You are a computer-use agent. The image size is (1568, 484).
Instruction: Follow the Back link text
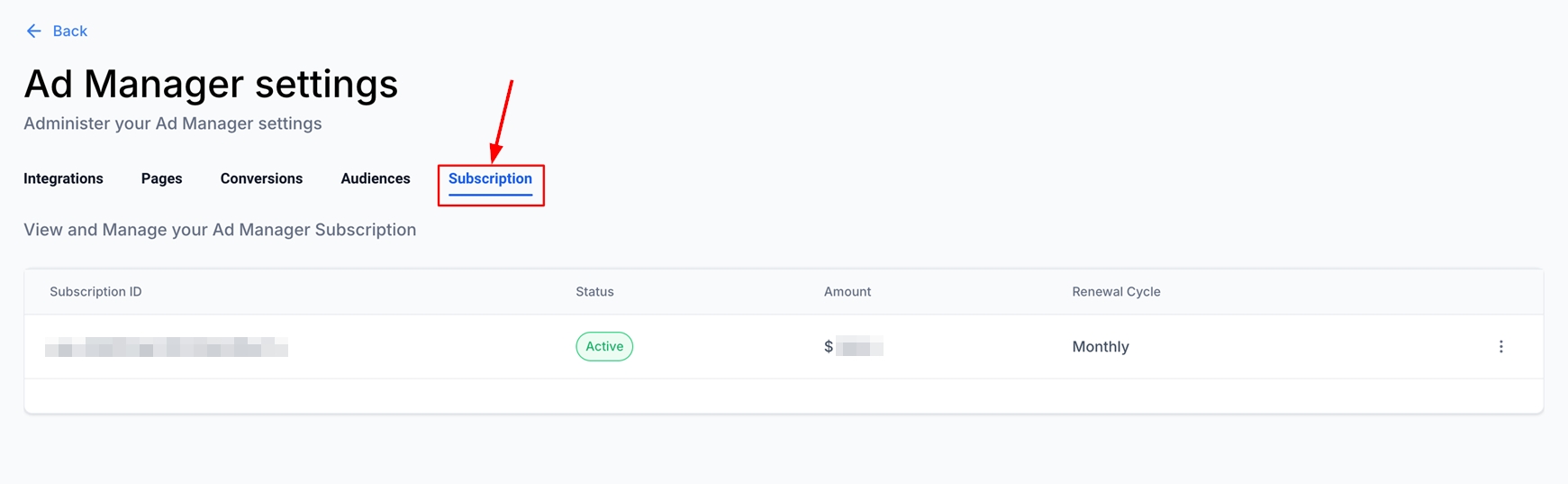click(69, 32)
